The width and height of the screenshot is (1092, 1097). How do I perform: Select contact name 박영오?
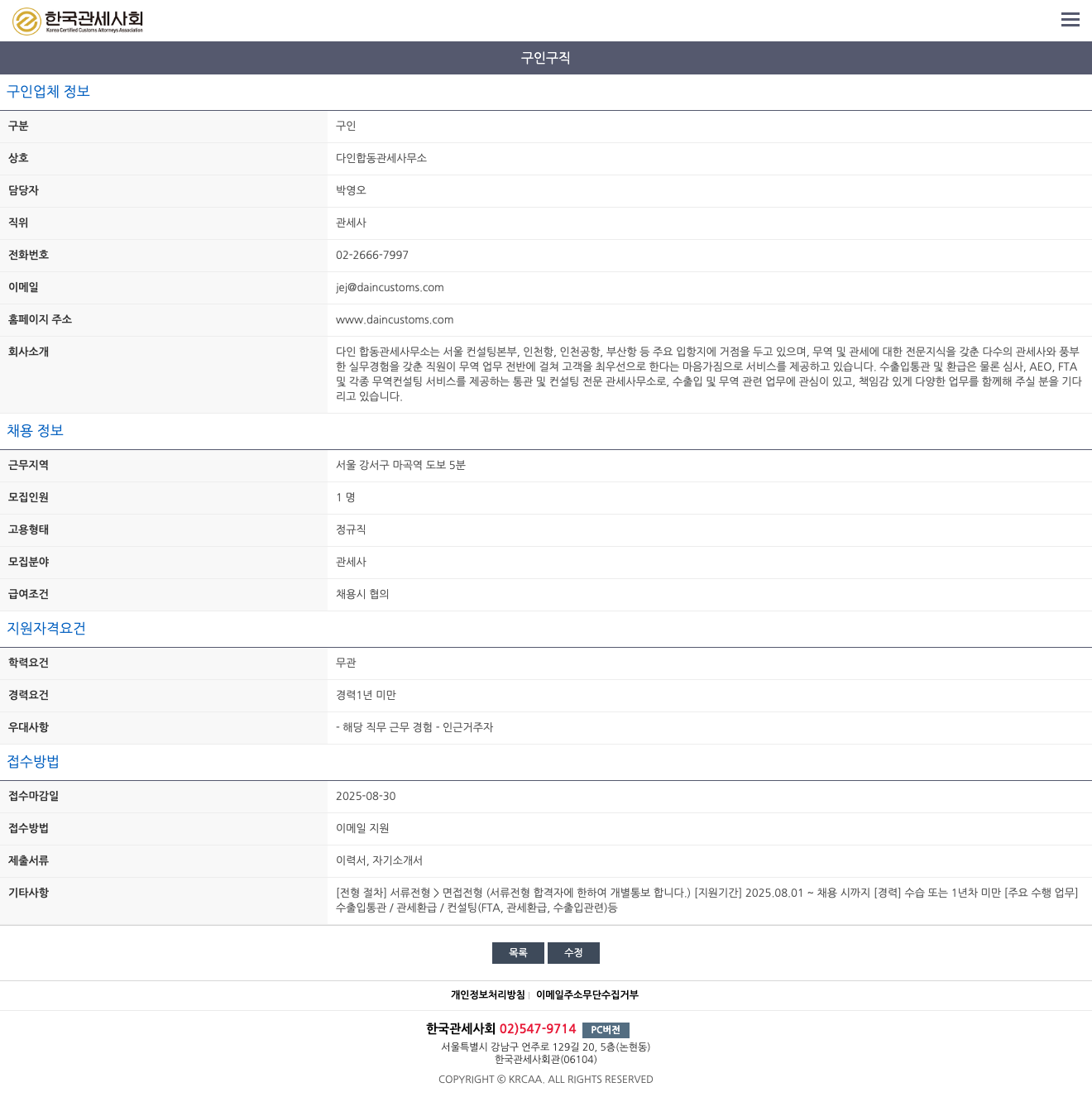tap(351, 190)
